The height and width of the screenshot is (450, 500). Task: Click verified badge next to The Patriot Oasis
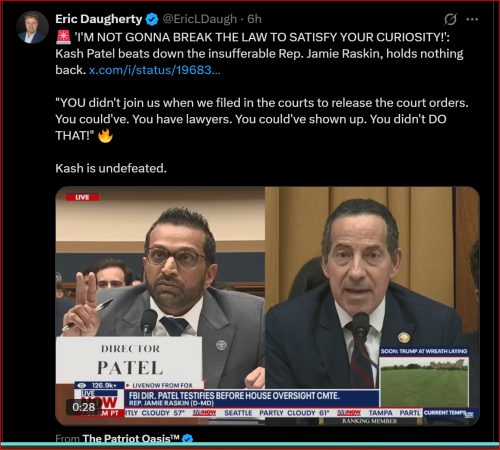click(x=188, y=439)
